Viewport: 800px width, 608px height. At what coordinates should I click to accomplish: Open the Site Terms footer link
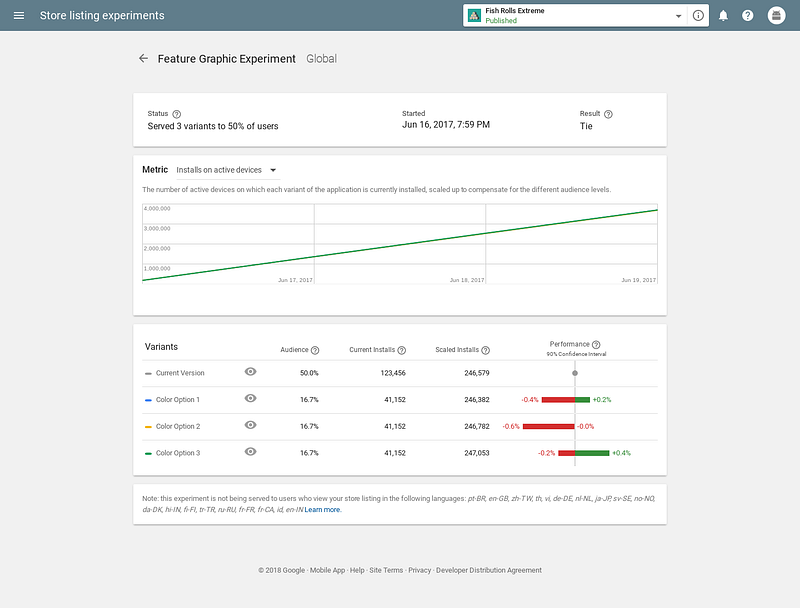(386, 570)
